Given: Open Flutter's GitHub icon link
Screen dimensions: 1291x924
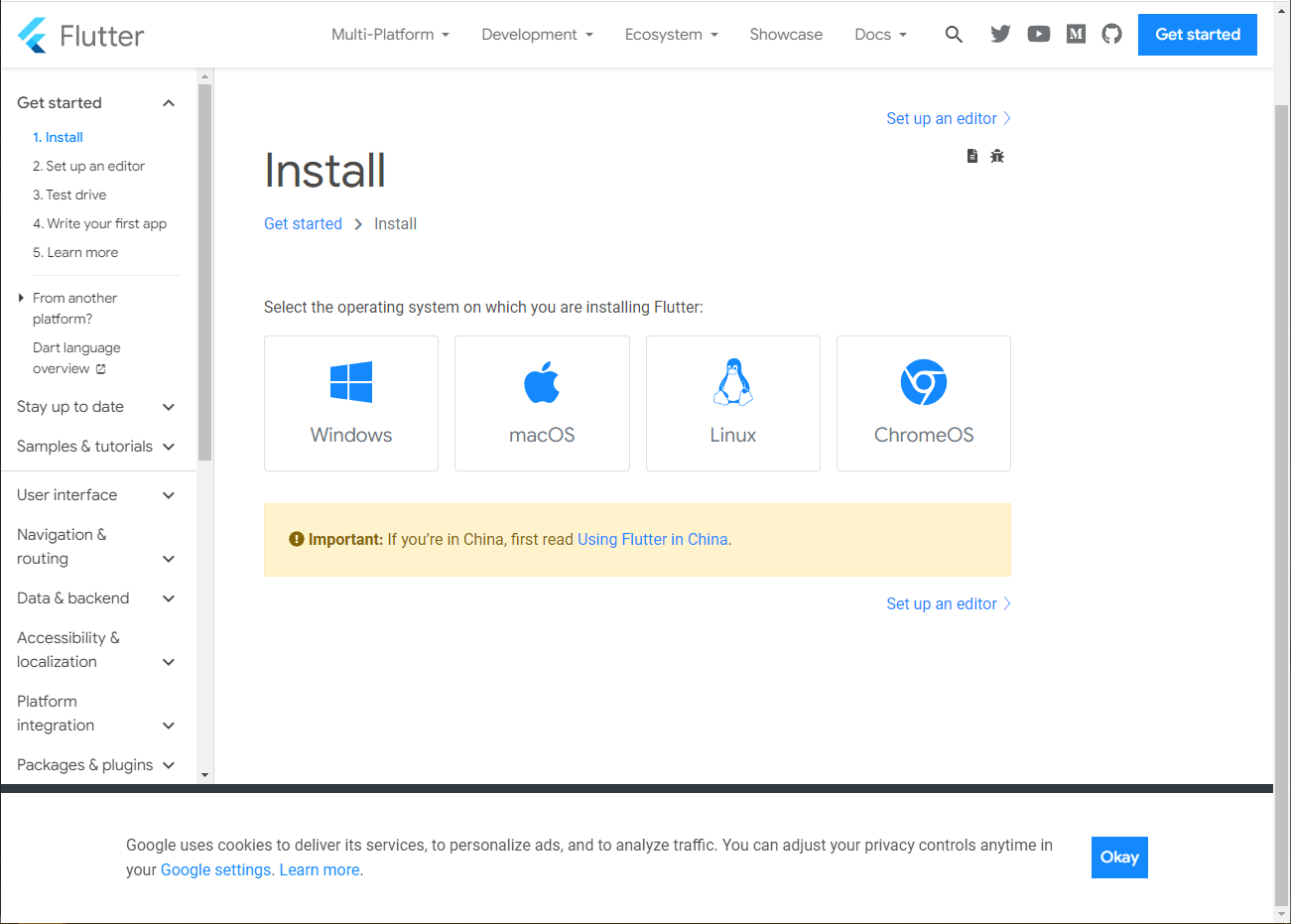Looking at the screenshot, I should click(1112, 35).
